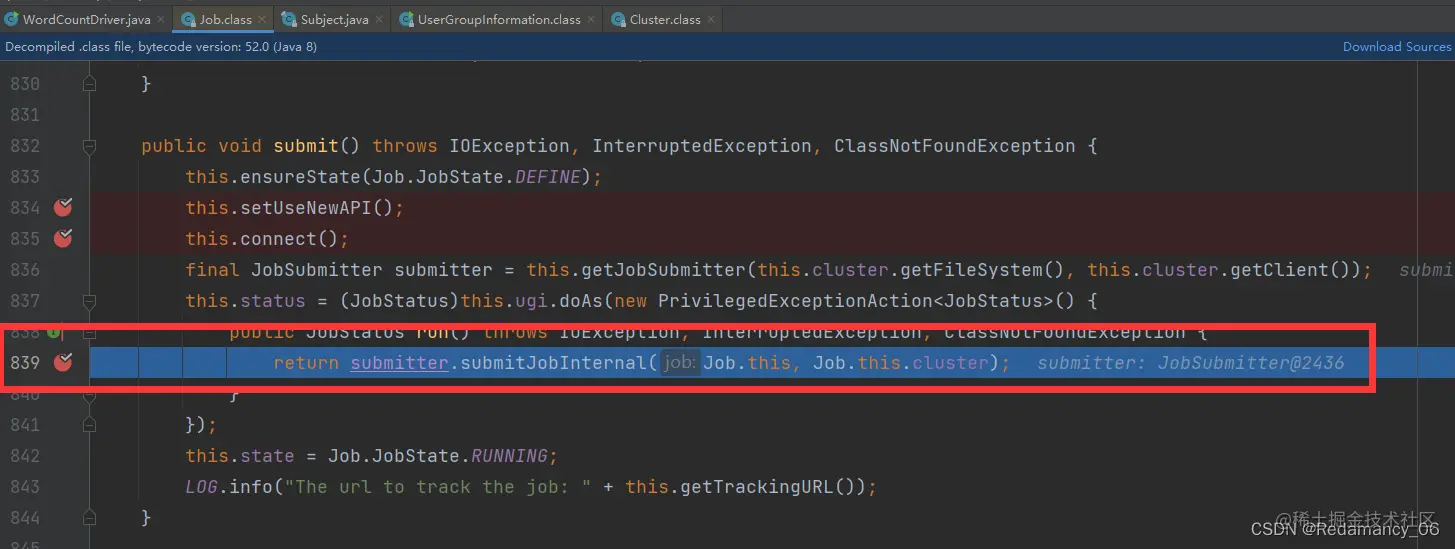Click the underlined submitter variable on line 839

click(x=399, y=363)
